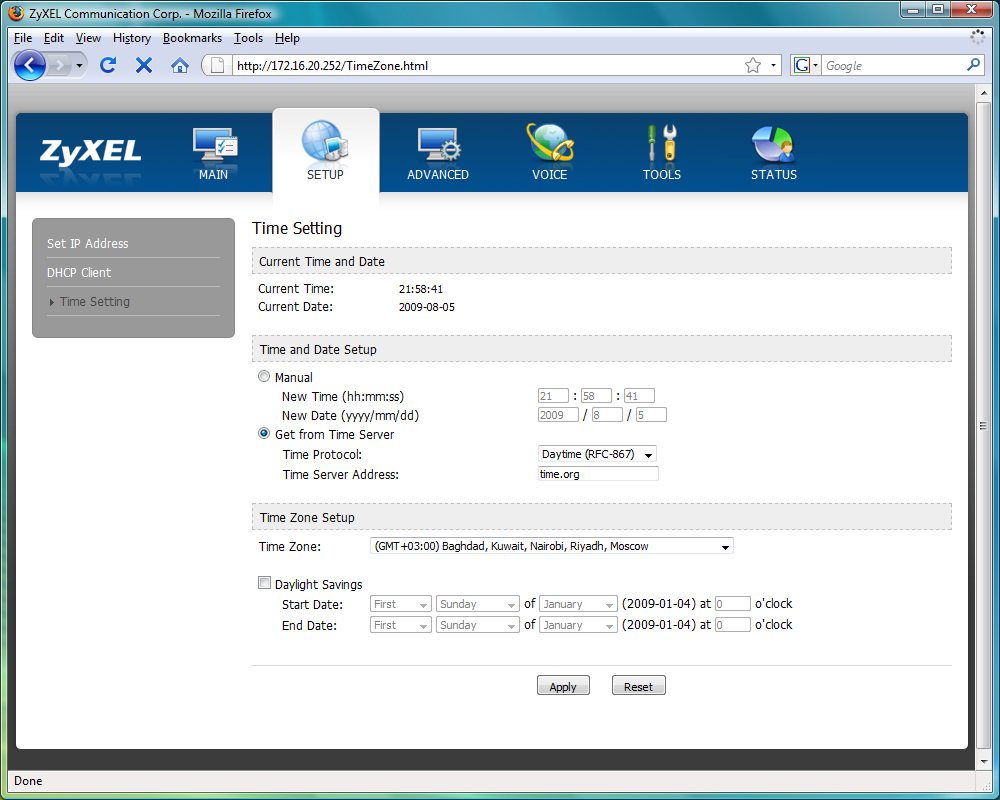Enable the Daylight Savings checkbox
This screenshot has width=1000, height=800.
[x=264, y=582]
